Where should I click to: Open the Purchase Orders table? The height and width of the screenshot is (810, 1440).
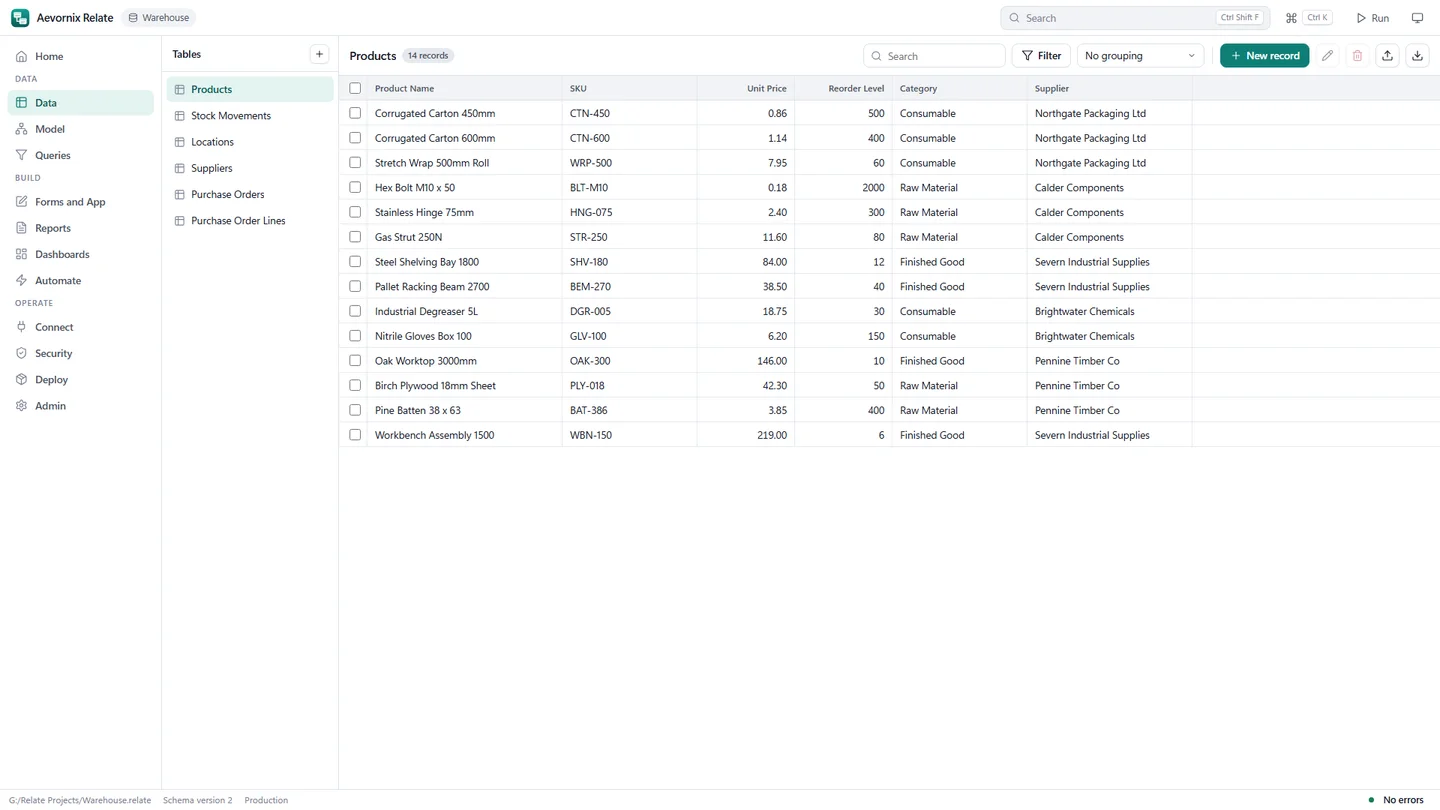click(x=250, y=194)
